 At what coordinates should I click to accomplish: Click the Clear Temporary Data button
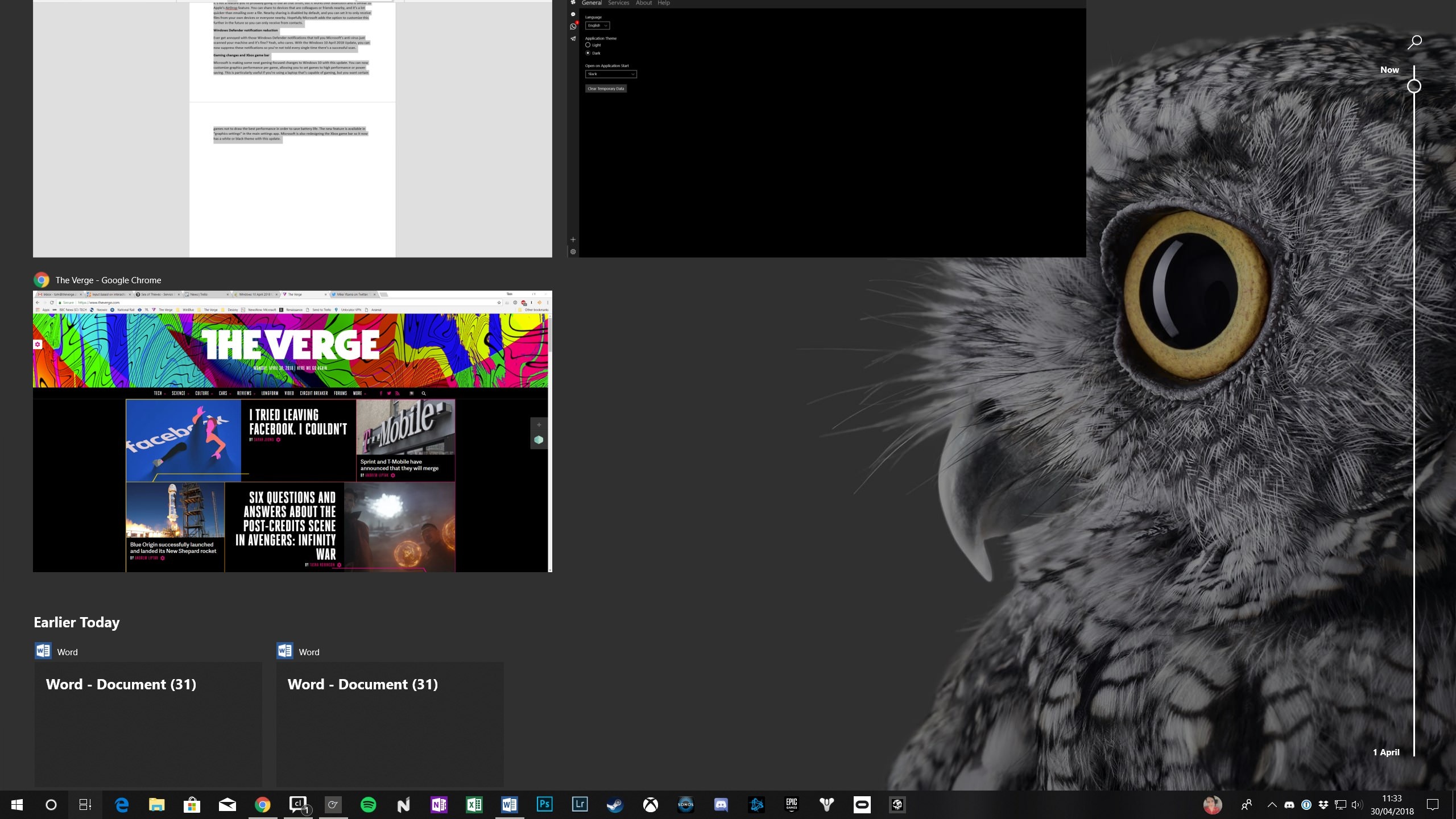pos(606,89)
